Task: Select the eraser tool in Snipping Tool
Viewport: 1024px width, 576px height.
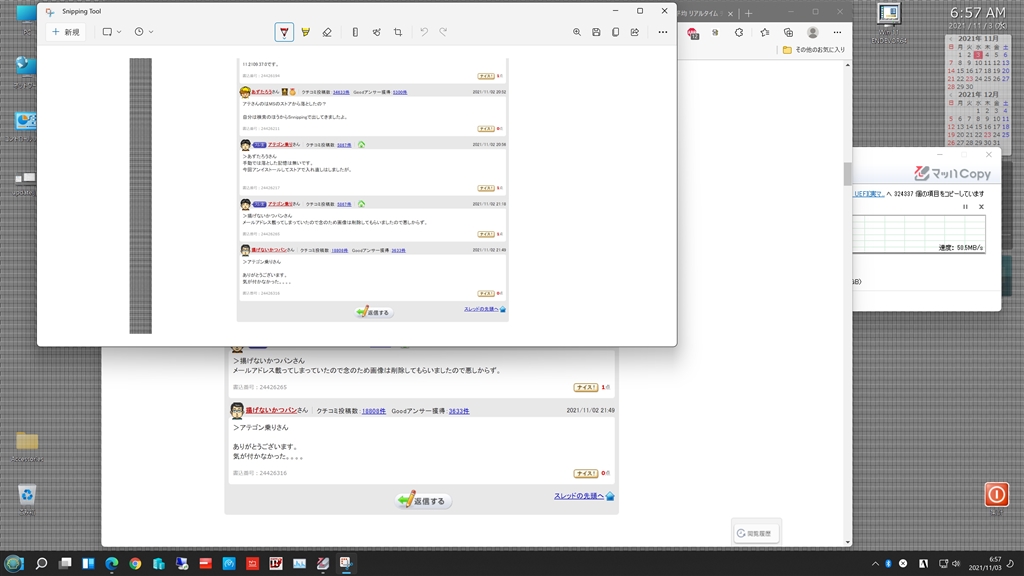Action: tap(327, 32)
